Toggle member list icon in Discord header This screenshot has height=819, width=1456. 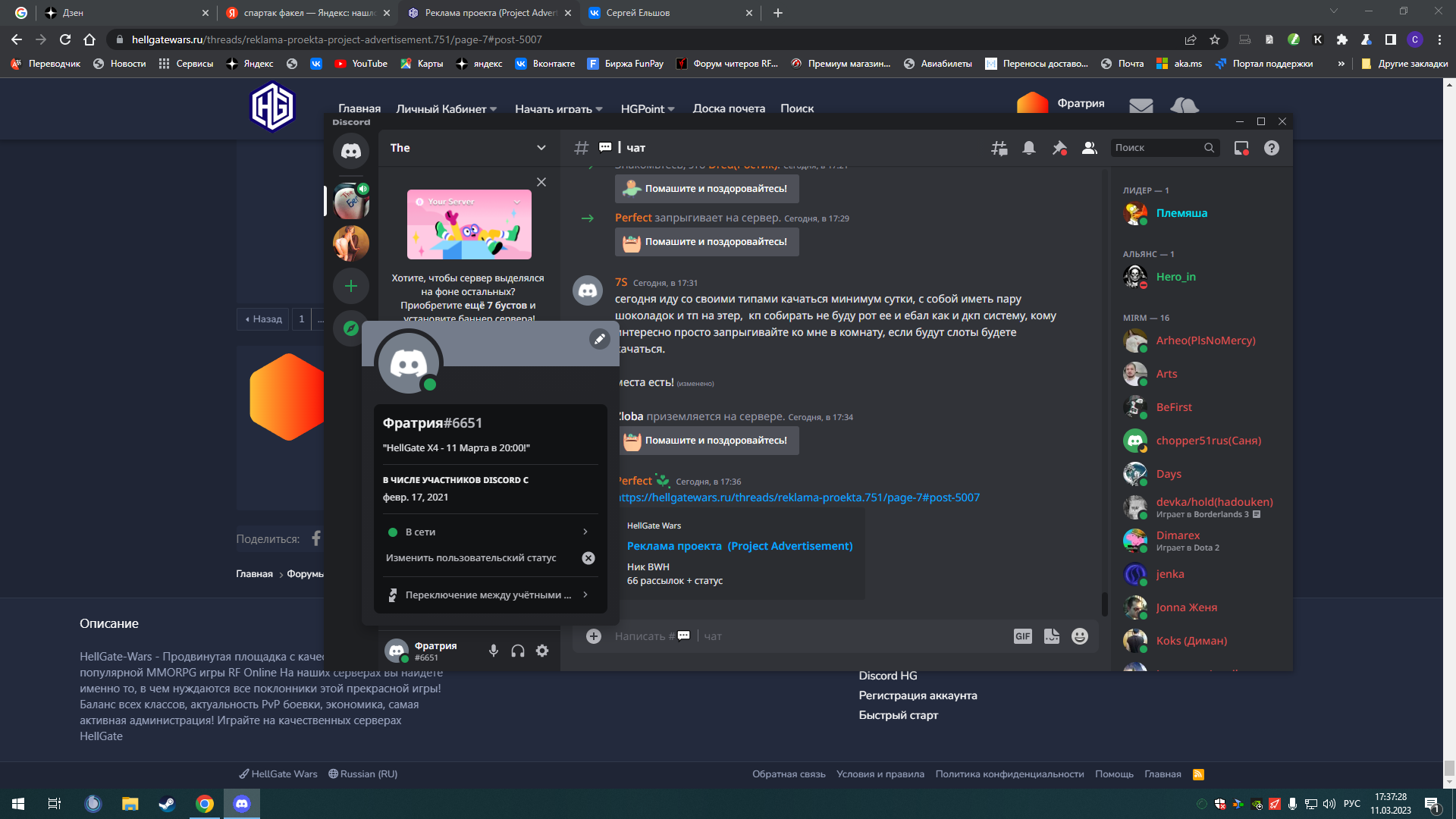1090,148
